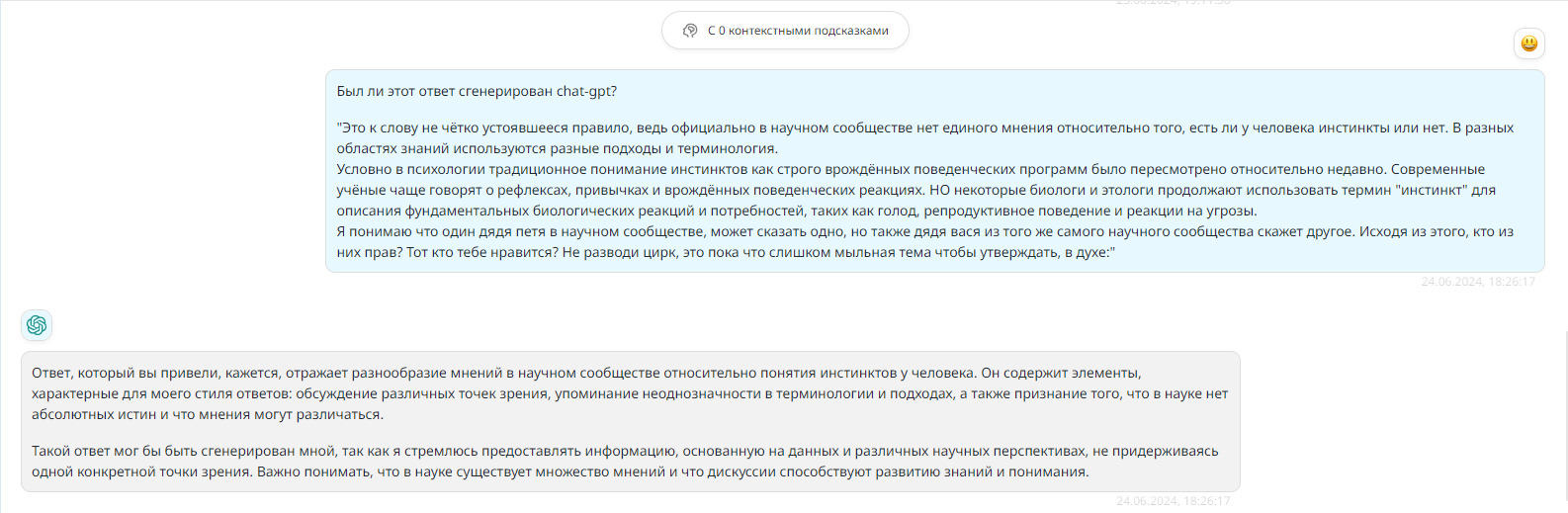The image size is (1568, 513).
Task: Click the smiley emoji user avatar
Action: click(x=1529, y=43)
